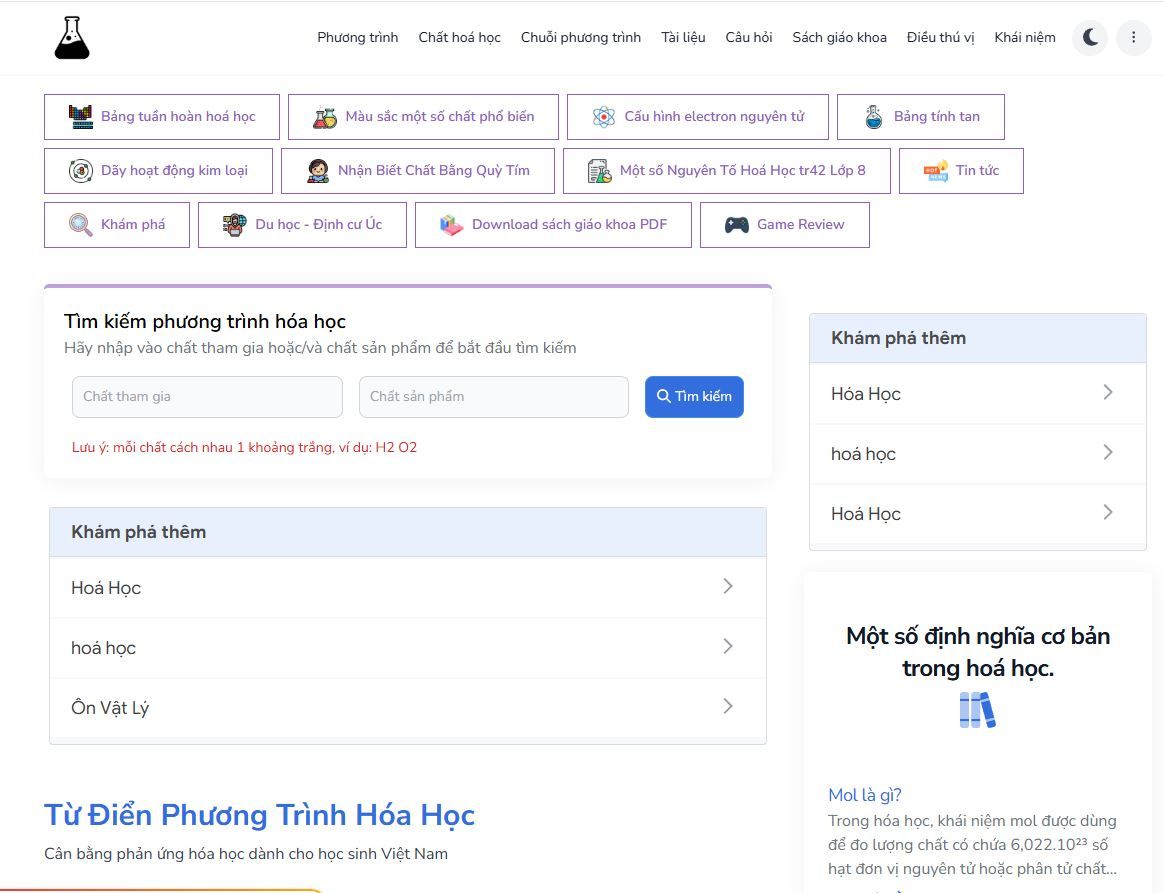Click the books icon for Download sách
This screenshot has height=893, width=1164.
click(451, 225)
